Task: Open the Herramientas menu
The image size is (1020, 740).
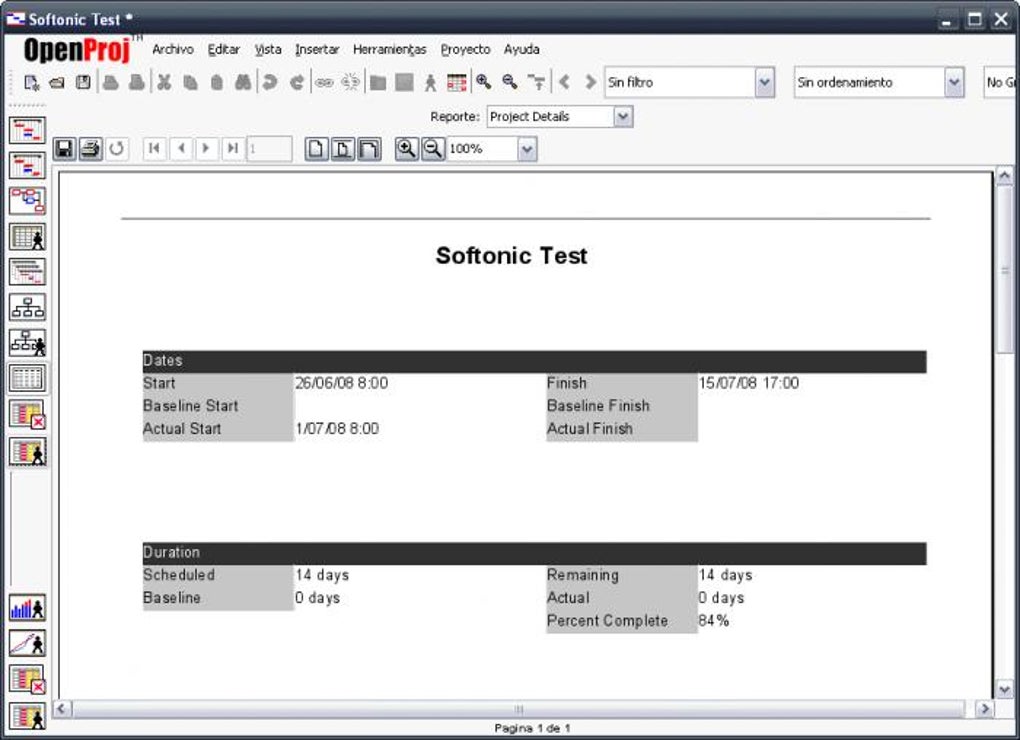Action: (390, 49)
